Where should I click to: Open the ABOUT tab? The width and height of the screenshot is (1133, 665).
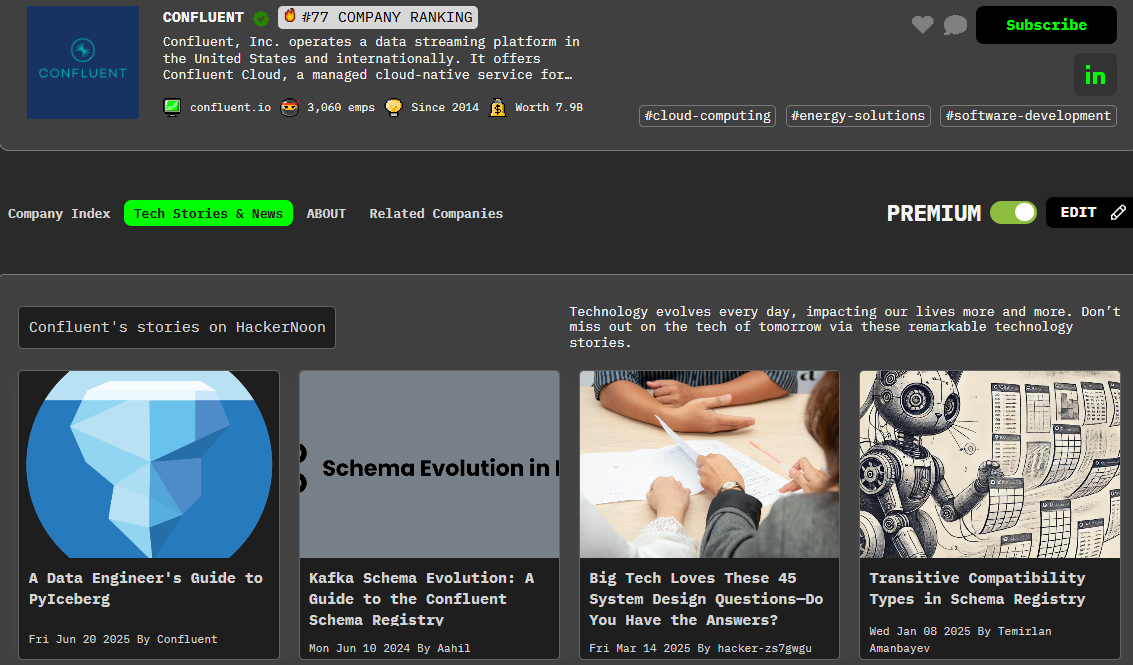click(326, 213)
